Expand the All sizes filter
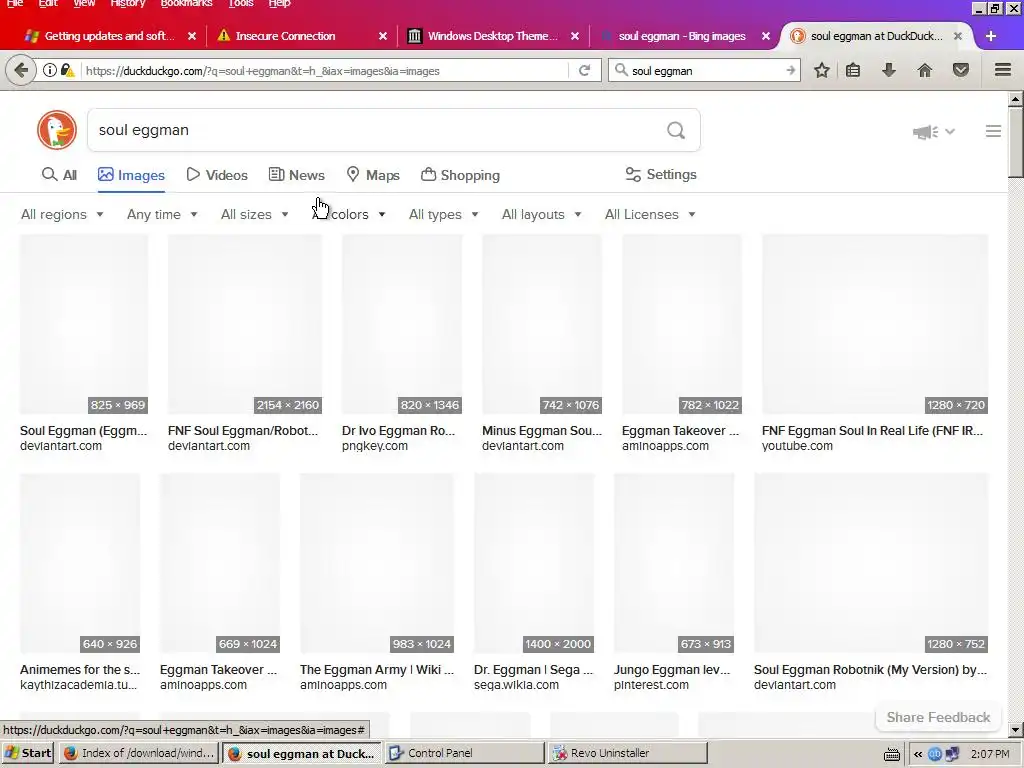 [x=255, y=214]
